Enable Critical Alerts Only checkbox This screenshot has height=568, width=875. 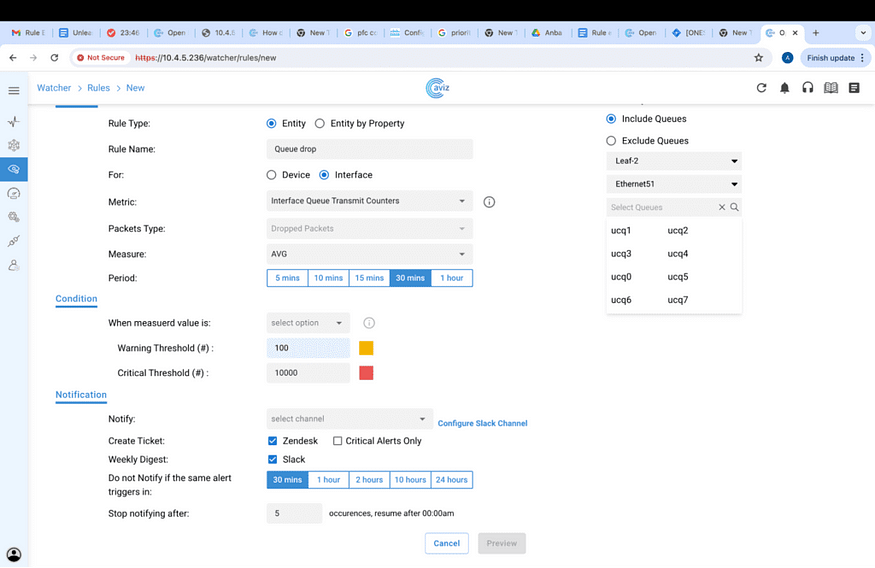(338, 441)
